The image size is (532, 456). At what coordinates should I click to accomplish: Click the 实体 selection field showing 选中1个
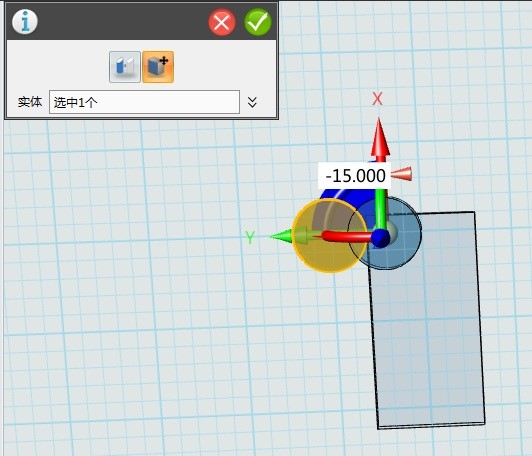pos(144,102)
